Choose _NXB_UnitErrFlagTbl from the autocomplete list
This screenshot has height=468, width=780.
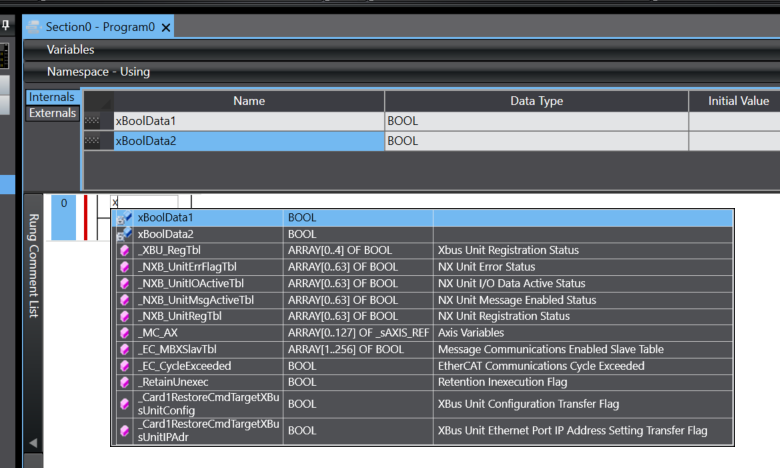tap(187, 267)
